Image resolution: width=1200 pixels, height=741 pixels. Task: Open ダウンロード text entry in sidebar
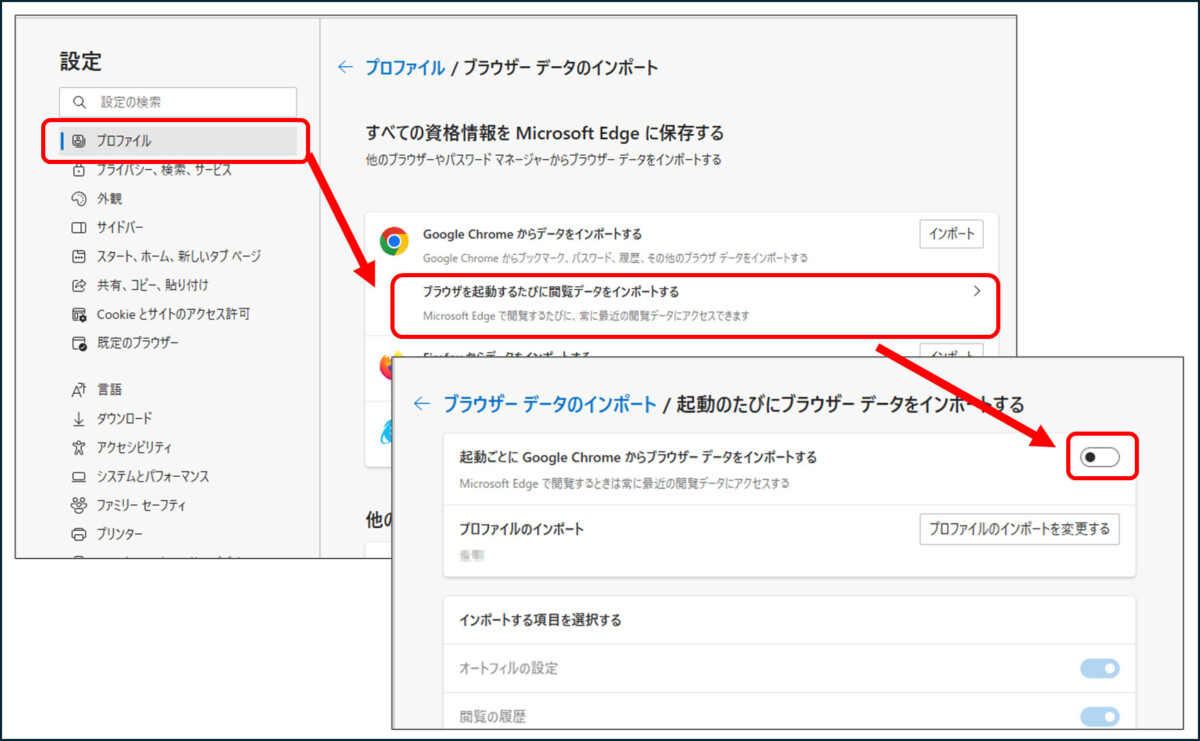(125, 418)
